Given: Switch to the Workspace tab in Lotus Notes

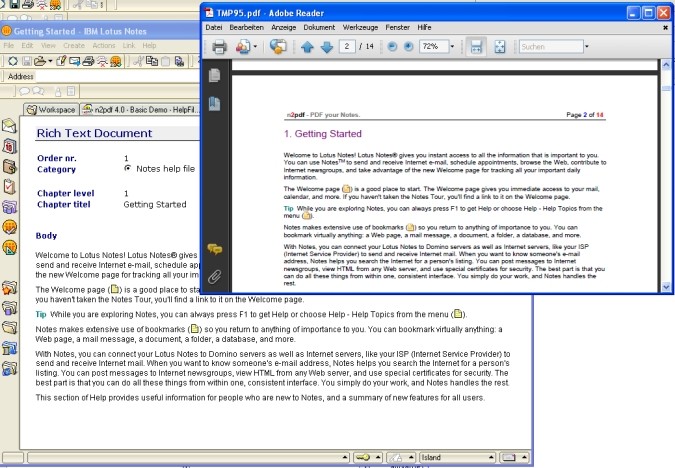Looking at the screenshot, I should click(x=51, y=110).
